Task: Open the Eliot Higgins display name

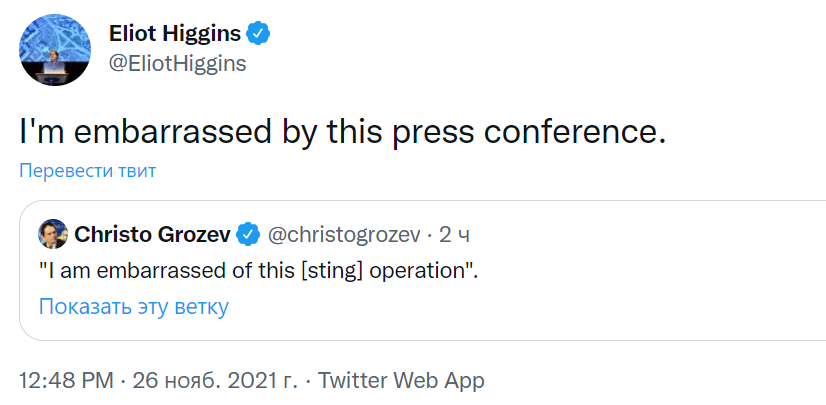Action: click(174, 34)
